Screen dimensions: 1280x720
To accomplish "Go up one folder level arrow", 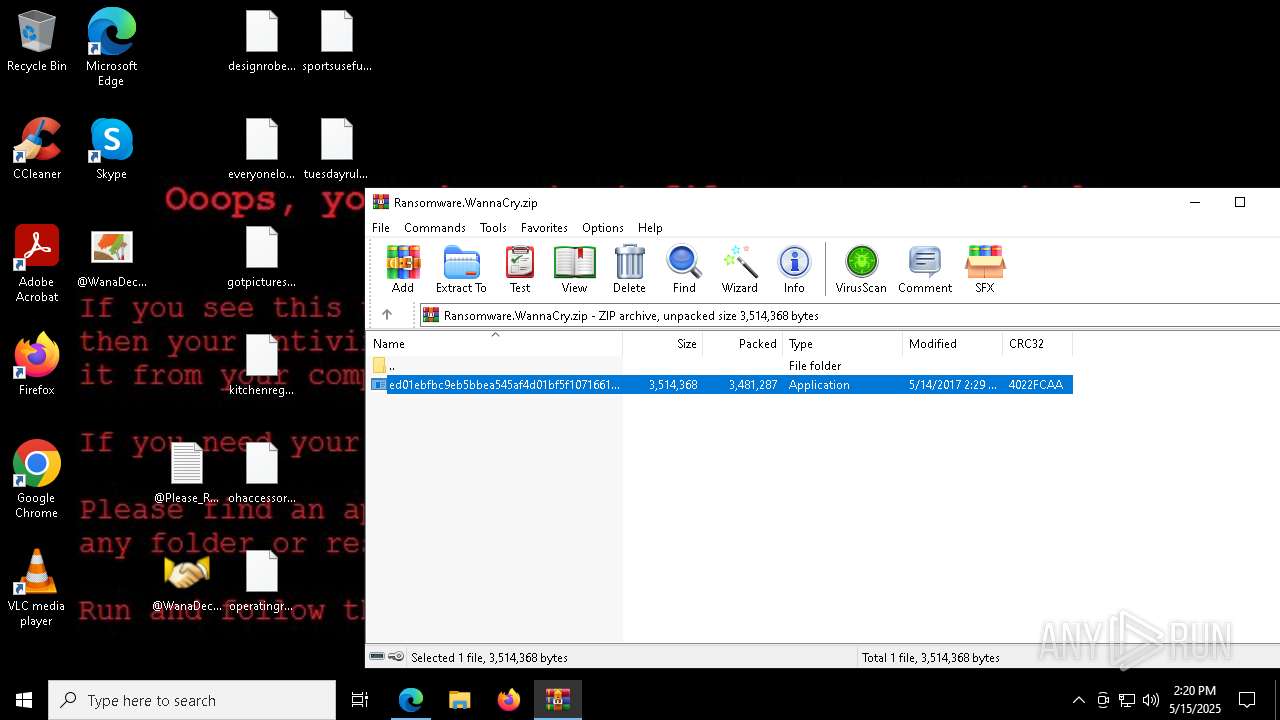I will [387, 315].
